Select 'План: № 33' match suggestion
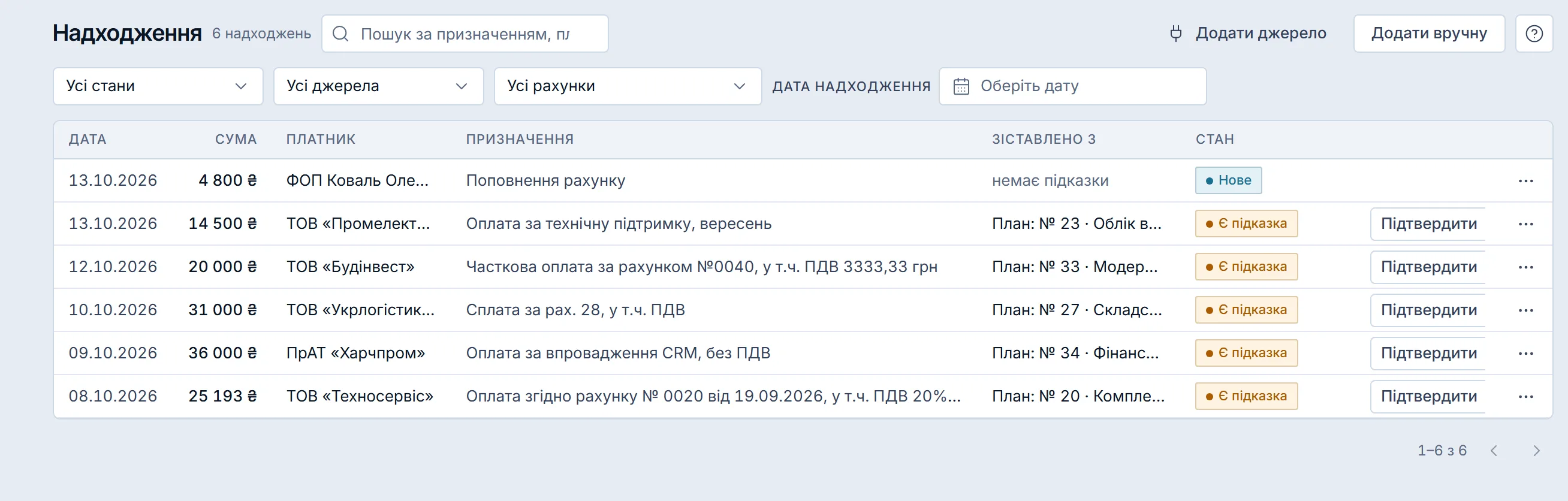 coord(1075,267)
